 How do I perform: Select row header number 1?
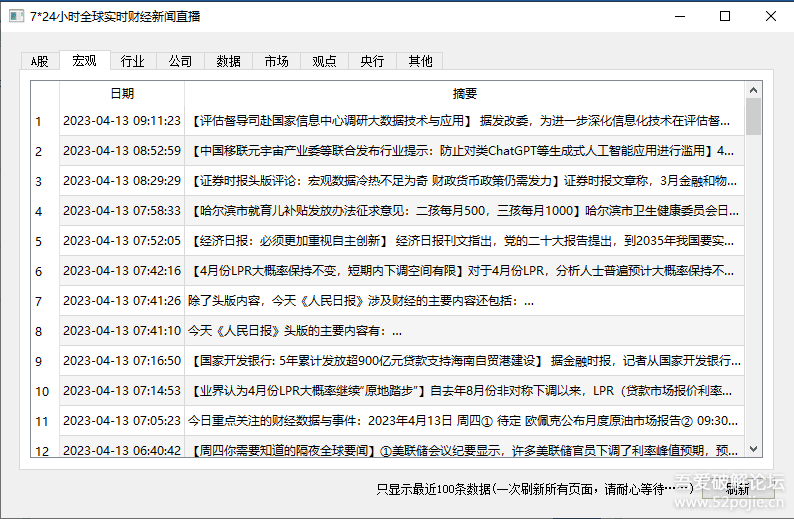45,121
